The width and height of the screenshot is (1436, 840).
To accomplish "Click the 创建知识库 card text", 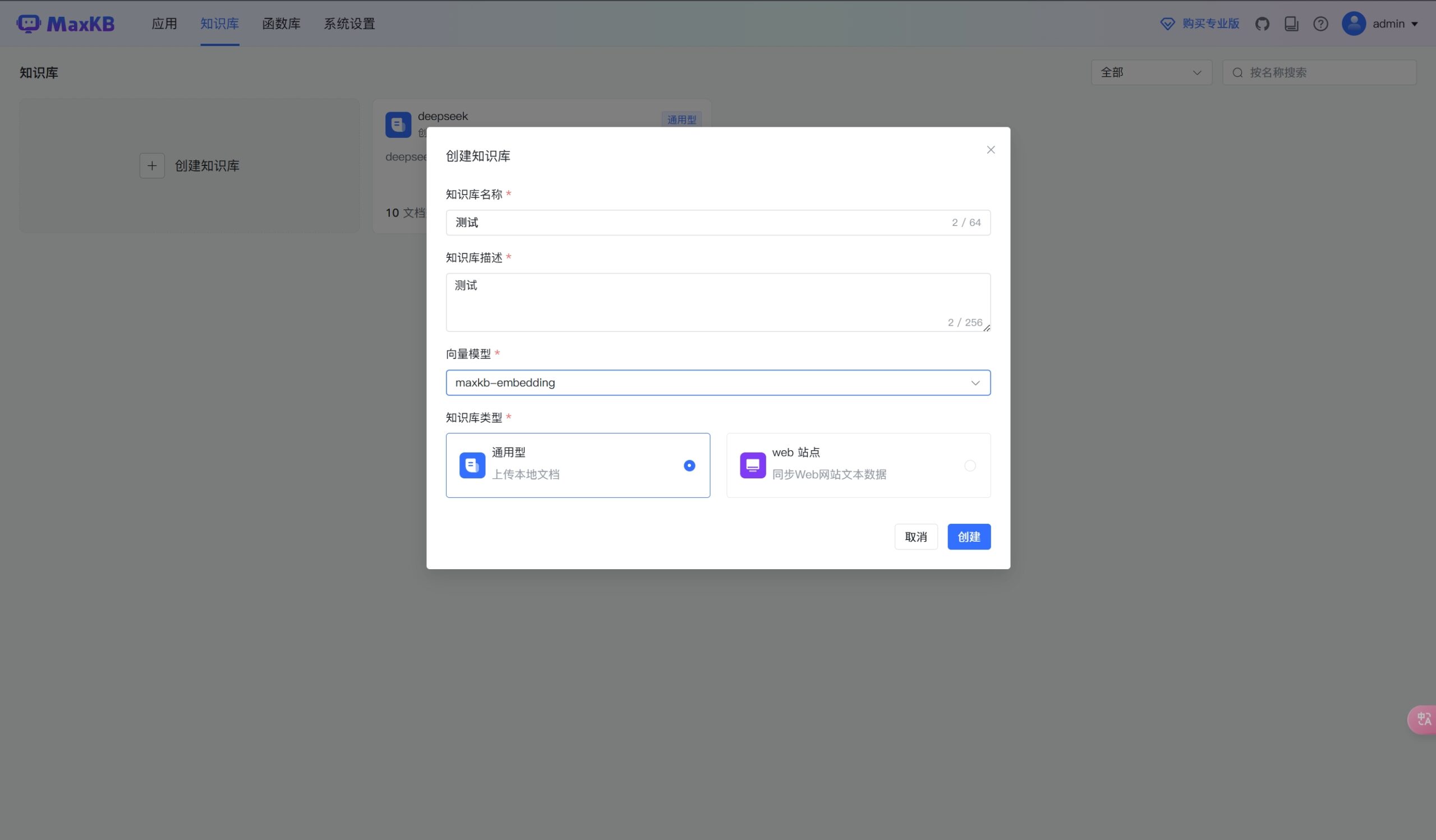I will click(x=207, y=166).
